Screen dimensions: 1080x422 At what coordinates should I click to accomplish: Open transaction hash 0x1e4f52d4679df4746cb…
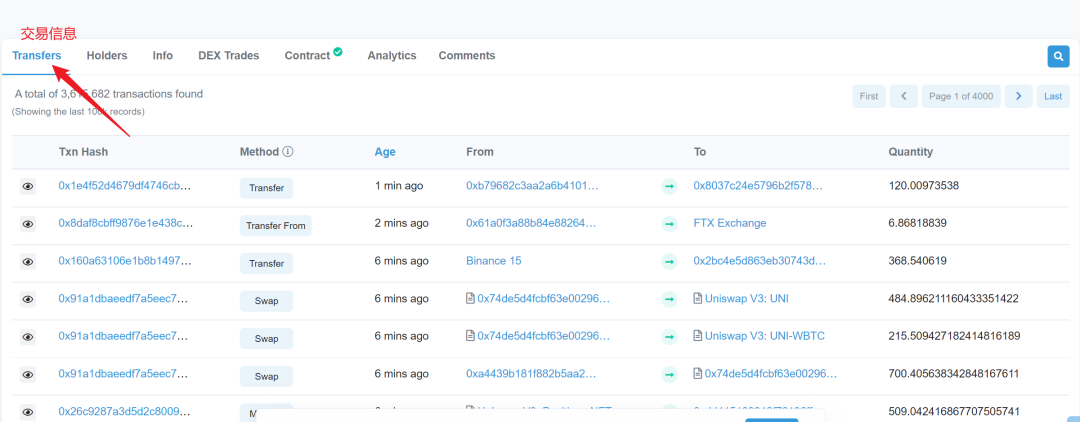click(x=125, y=186)
